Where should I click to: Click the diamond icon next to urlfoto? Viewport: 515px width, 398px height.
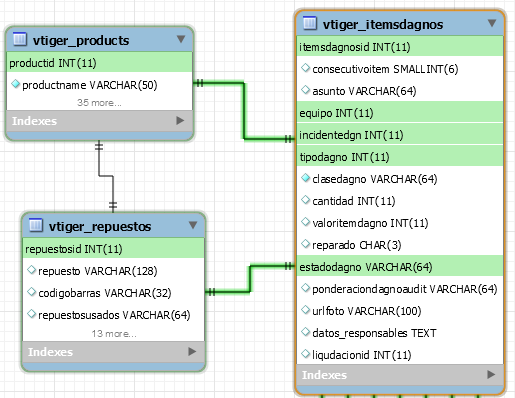pos(305,310)
